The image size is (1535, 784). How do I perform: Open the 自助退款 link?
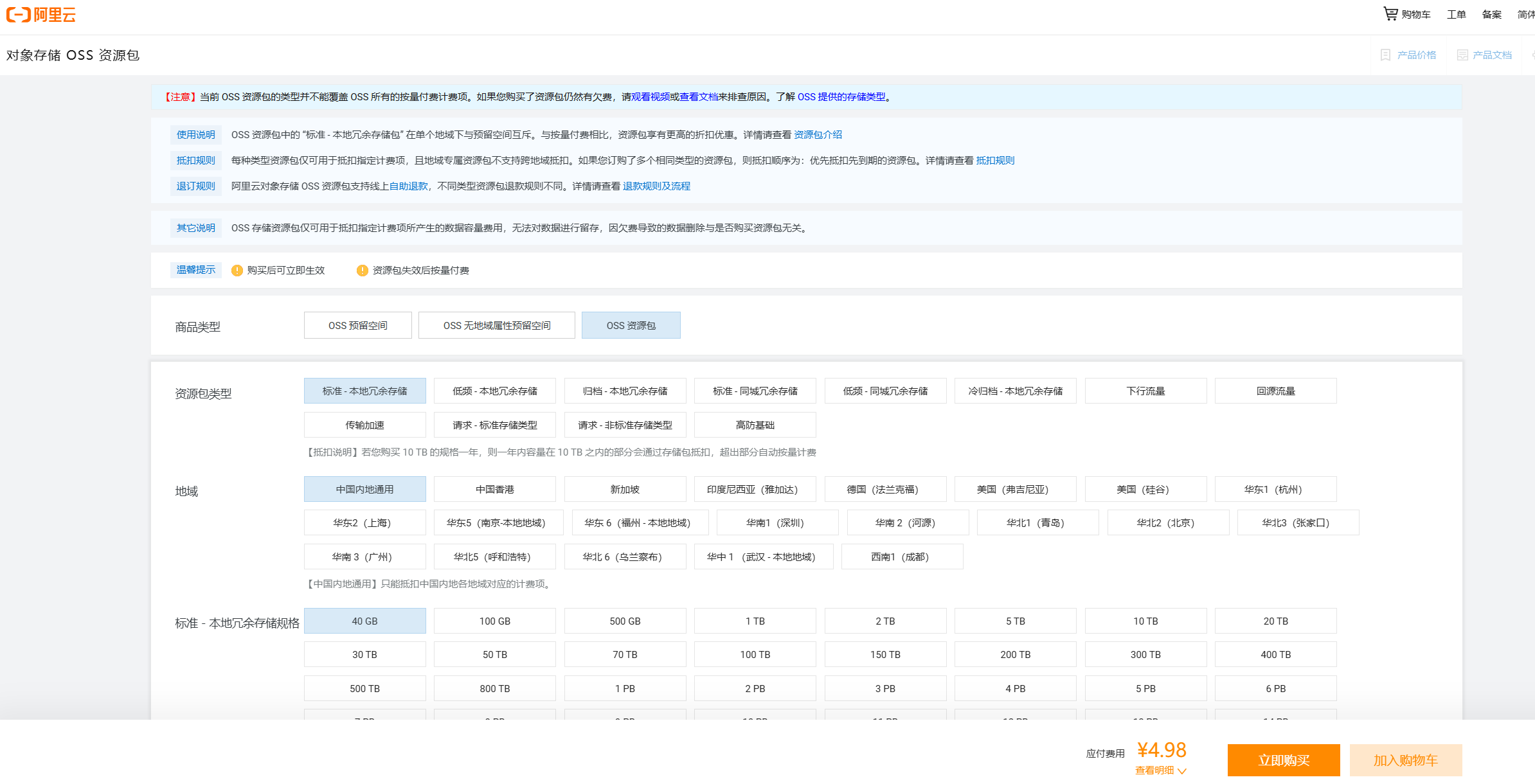coord(408,186)
